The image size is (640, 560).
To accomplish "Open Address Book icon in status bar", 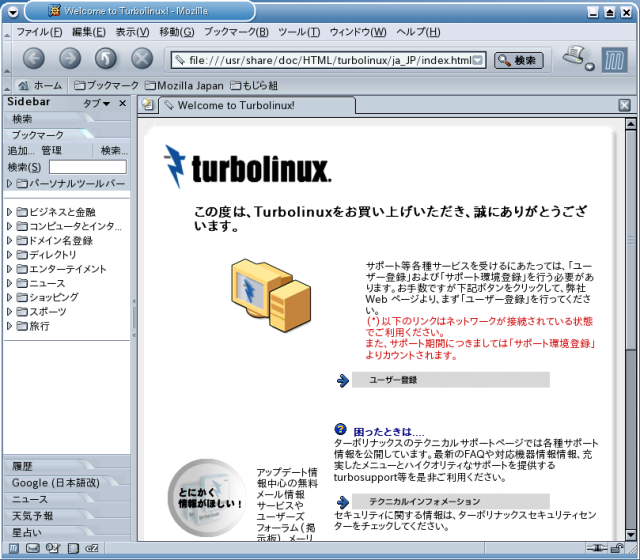I will pos(73,548).
